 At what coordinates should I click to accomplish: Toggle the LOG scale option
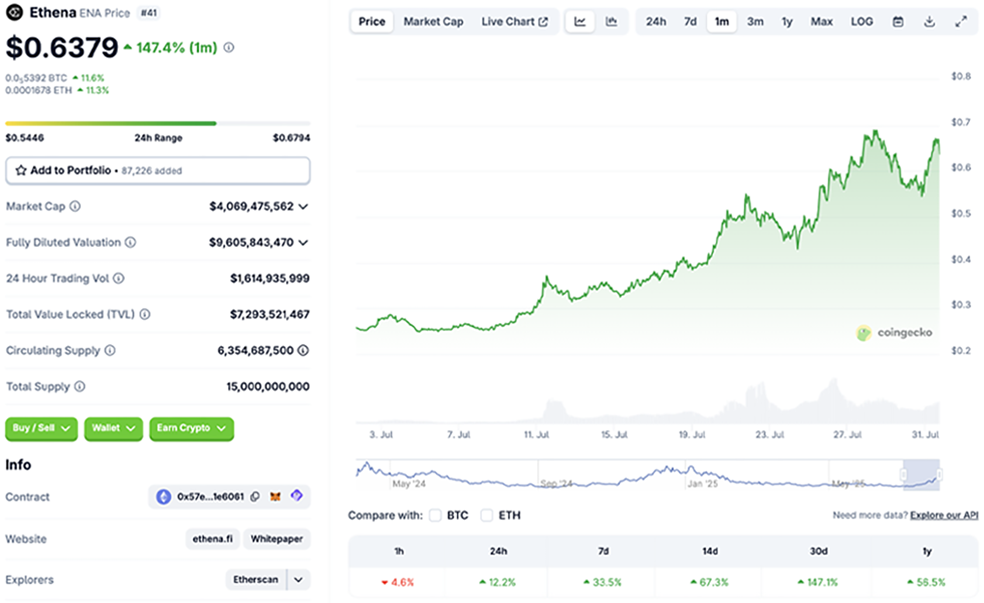click(862, 22)
